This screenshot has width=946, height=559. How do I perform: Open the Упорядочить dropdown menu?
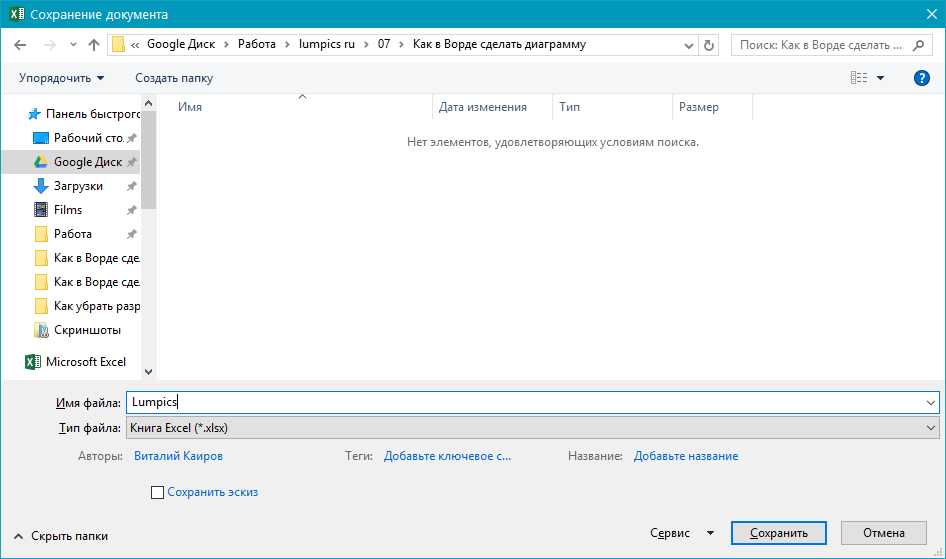coord(61,78)
